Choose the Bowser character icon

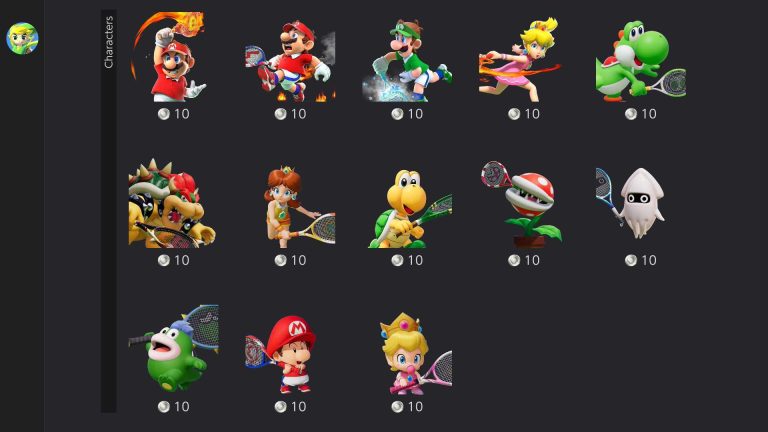pos(173,203)
